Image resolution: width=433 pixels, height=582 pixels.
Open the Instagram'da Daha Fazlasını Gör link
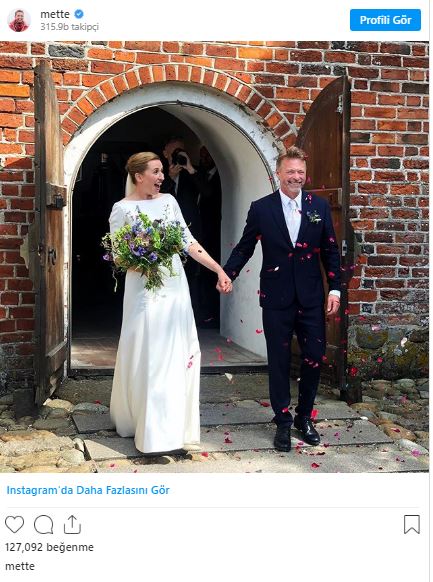[x=88, y=490]
